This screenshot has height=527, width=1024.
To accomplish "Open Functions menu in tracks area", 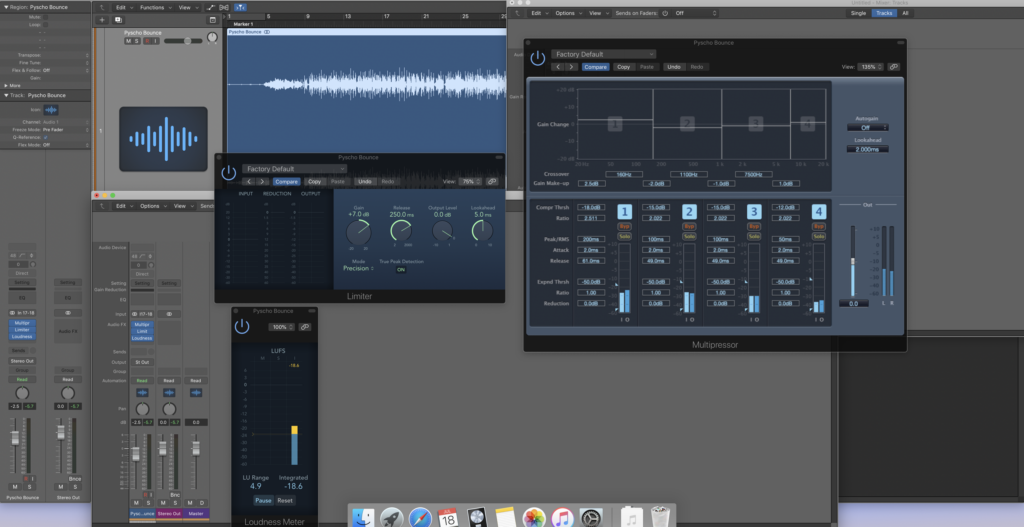I will (155, 7).
